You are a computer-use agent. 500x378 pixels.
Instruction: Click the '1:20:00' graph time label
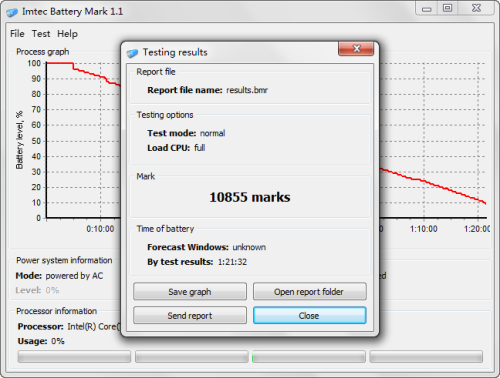click(x=477, y=229)
